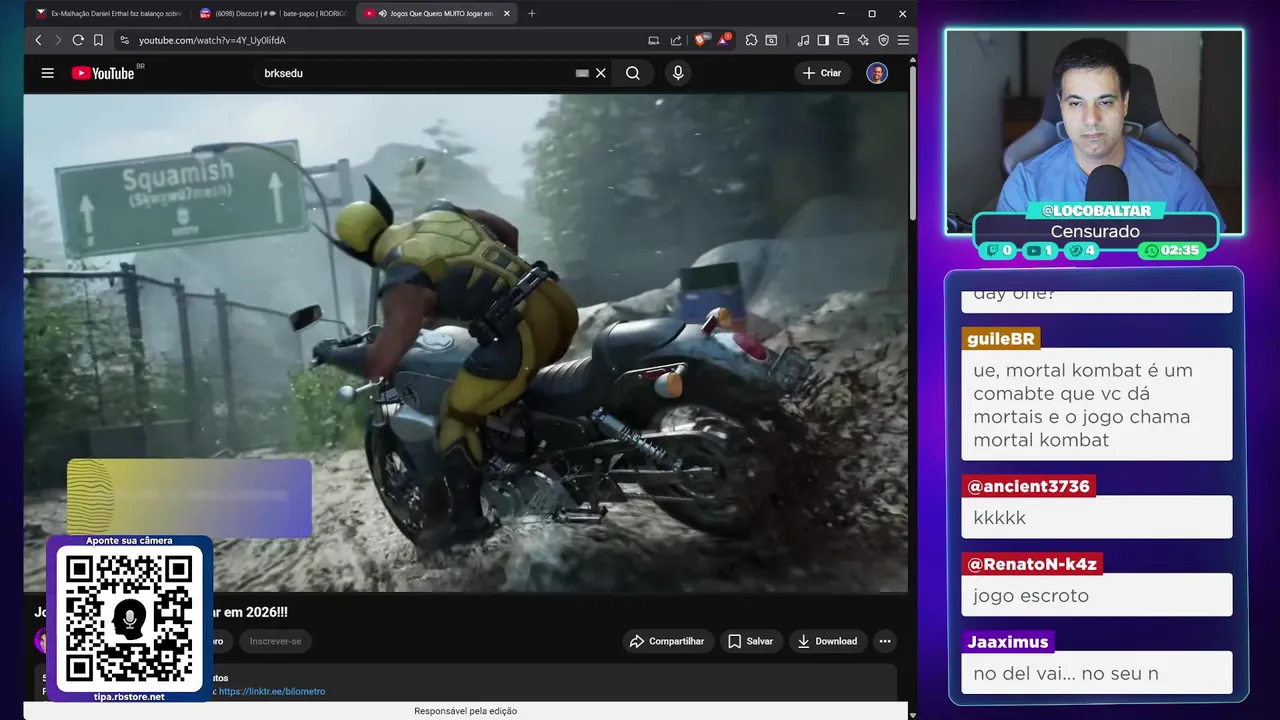Open the VPN shield icon
Image resolution: width=1280 pixels, height=720 pixels.
point(883,40)
